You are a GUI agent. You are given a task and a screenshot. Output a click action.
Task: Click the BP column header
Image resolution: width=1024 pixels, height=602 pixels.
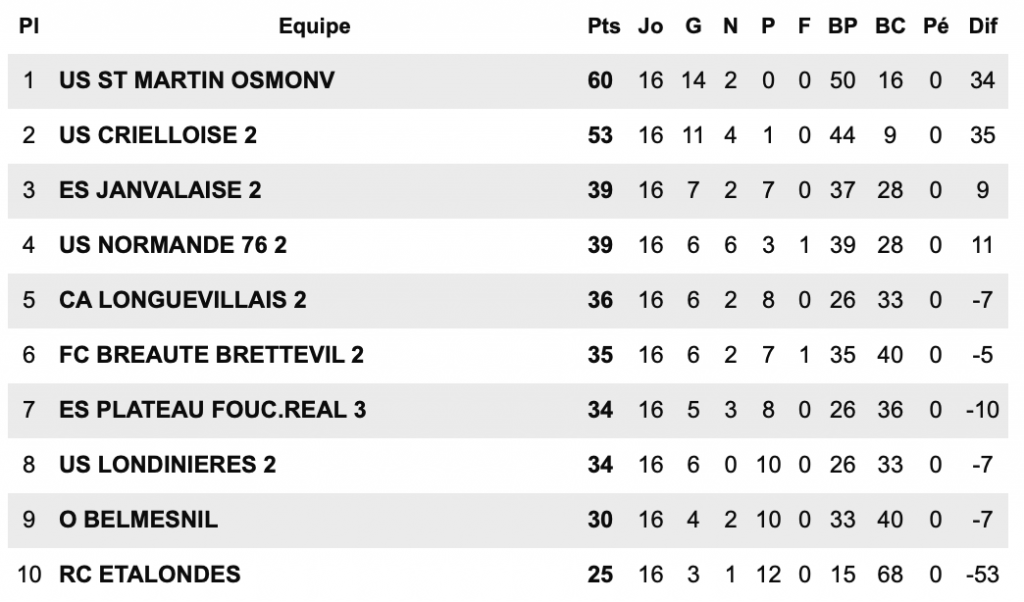pos(842,26)
